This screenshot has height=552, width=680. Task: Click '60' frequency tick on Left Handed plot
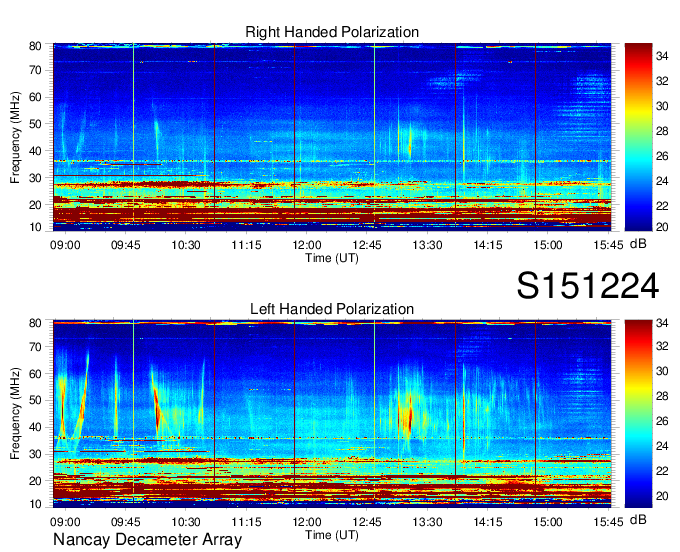pos(35,374)
